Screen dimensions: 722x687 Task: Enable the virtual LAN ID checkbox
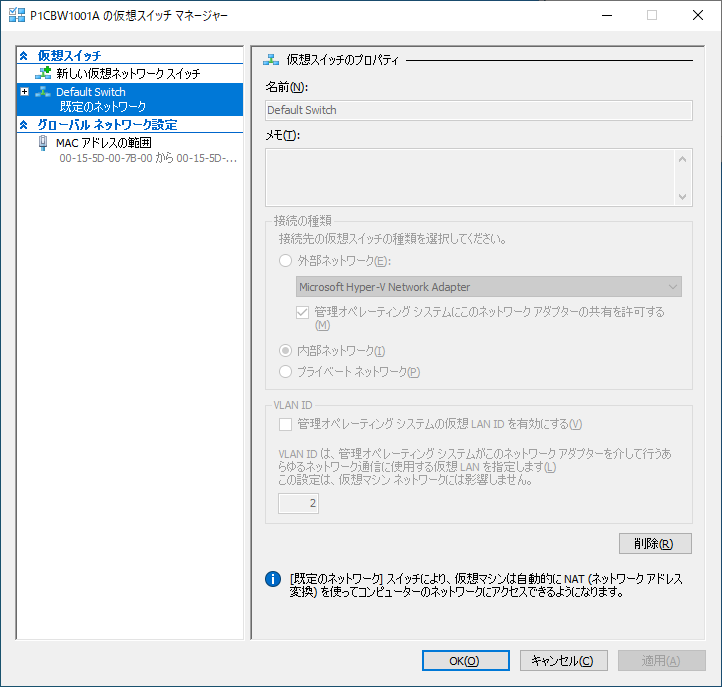coord(285,424)
